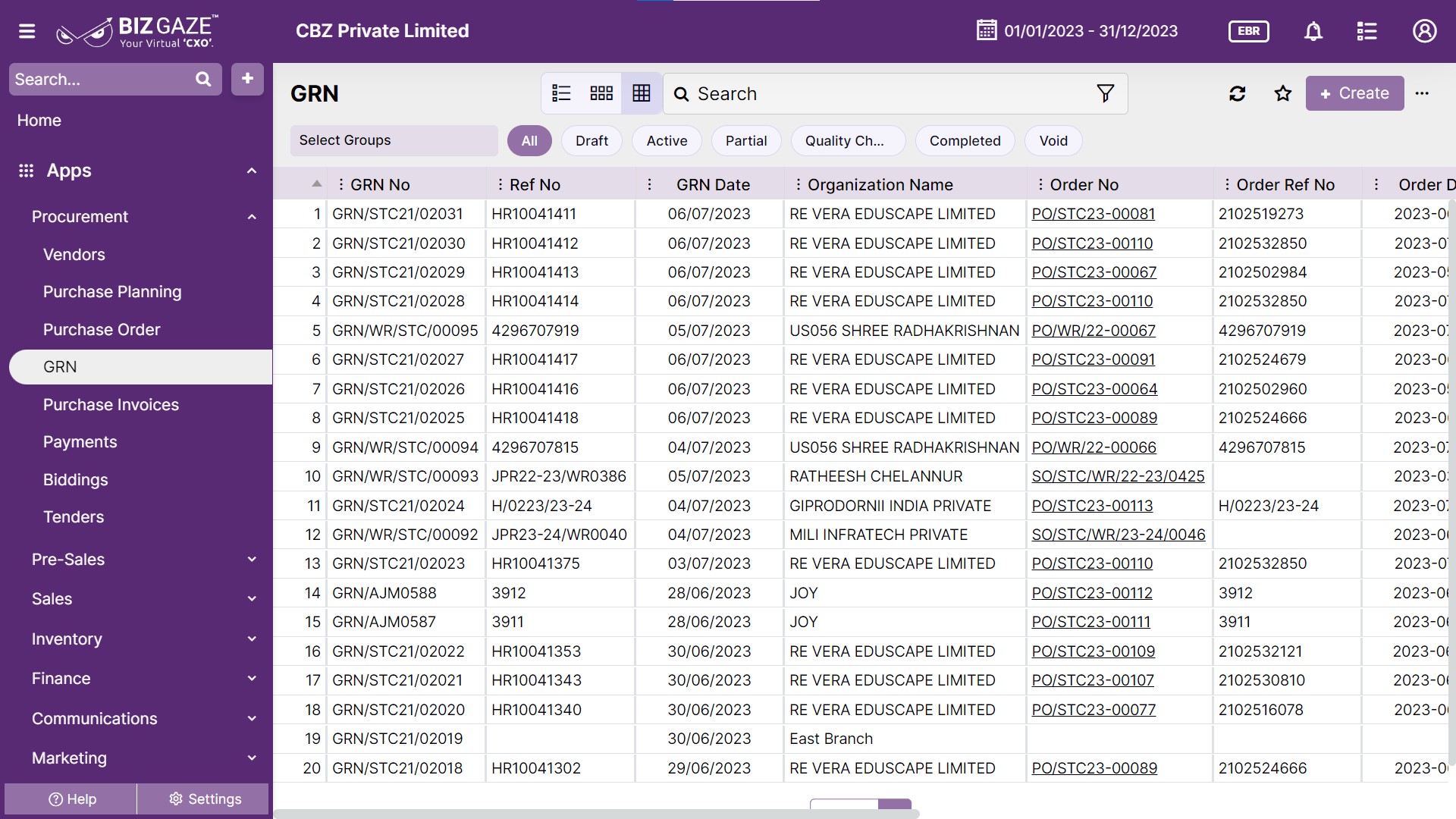Screen dimensions: 1456x819
Task: Open the more options ellipsis menu
Action: [1422, 93]
